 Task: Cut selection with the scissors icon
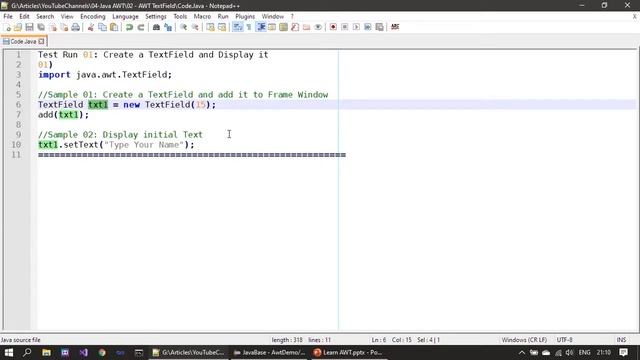pyautogui.click(x=91, y=27)
